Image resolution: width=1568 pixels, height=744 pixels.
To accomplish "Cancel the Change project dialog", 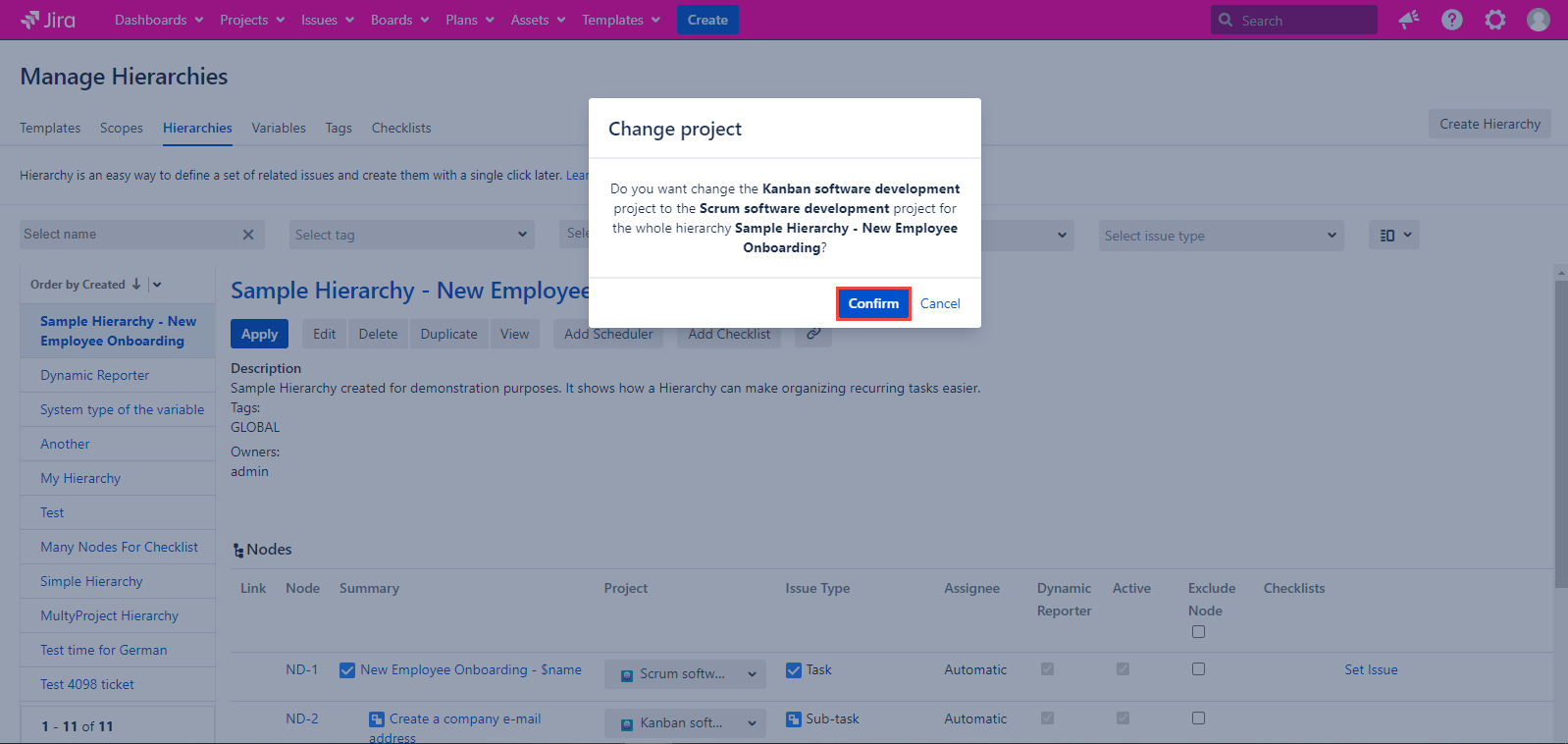I will click(940, 303).
